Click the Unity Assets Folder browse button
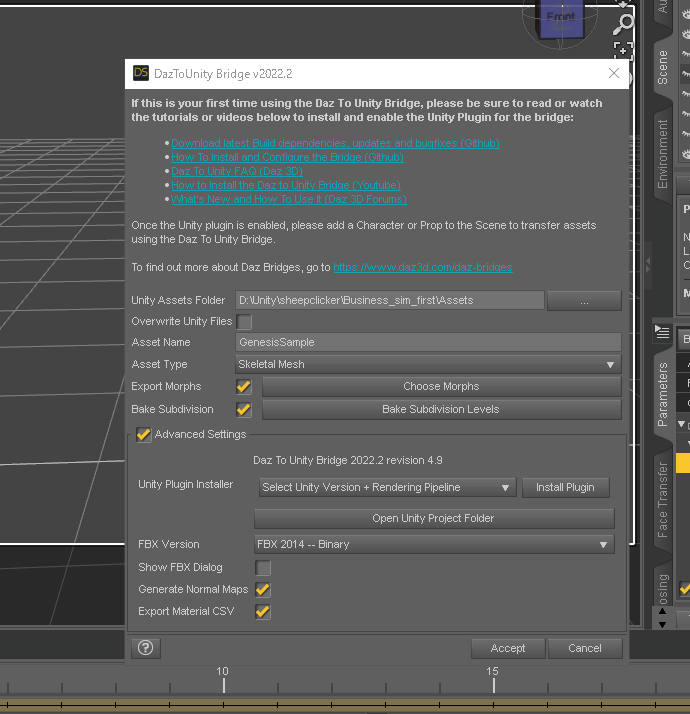 [584, 301]
